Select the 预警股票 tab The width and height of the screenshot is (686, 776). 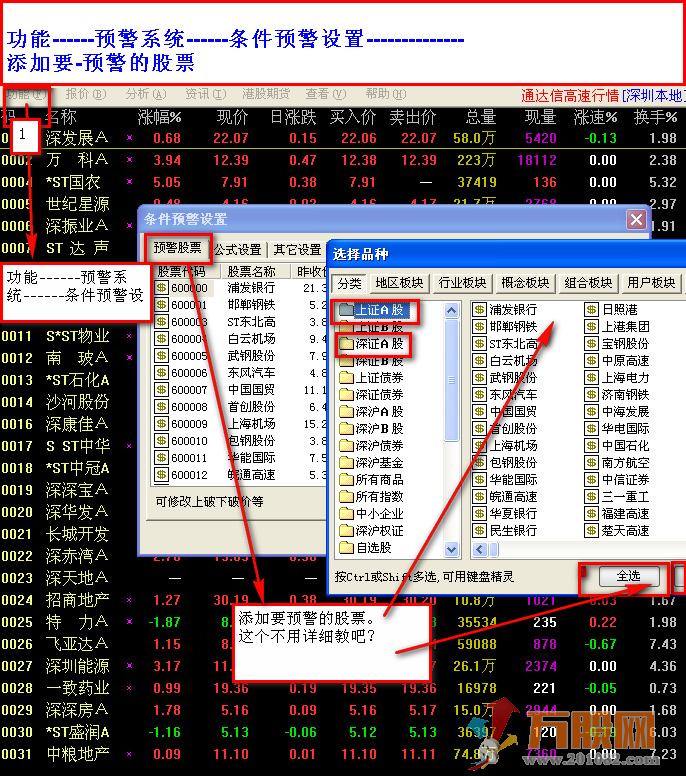pyautogui.click(x=178, y=247)
